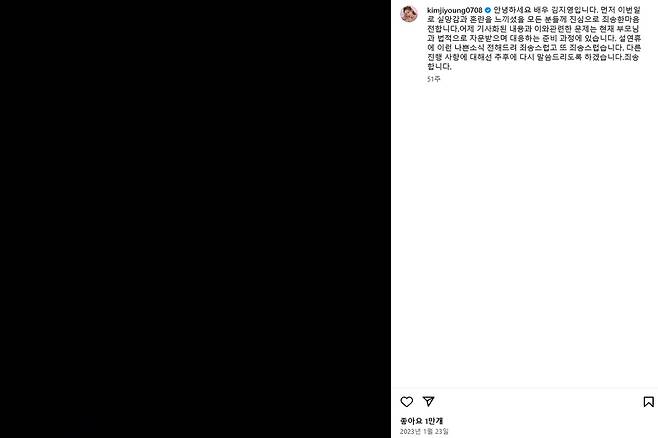
Task: Like the post with the heart icon
Action: pos(406,402)
